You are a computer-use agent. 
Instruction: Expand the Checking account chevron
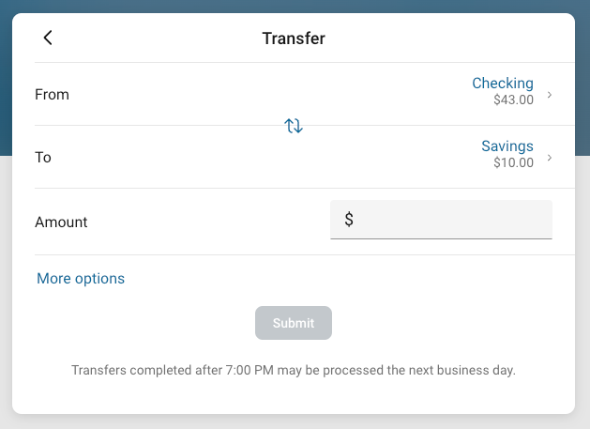[550, 94]
